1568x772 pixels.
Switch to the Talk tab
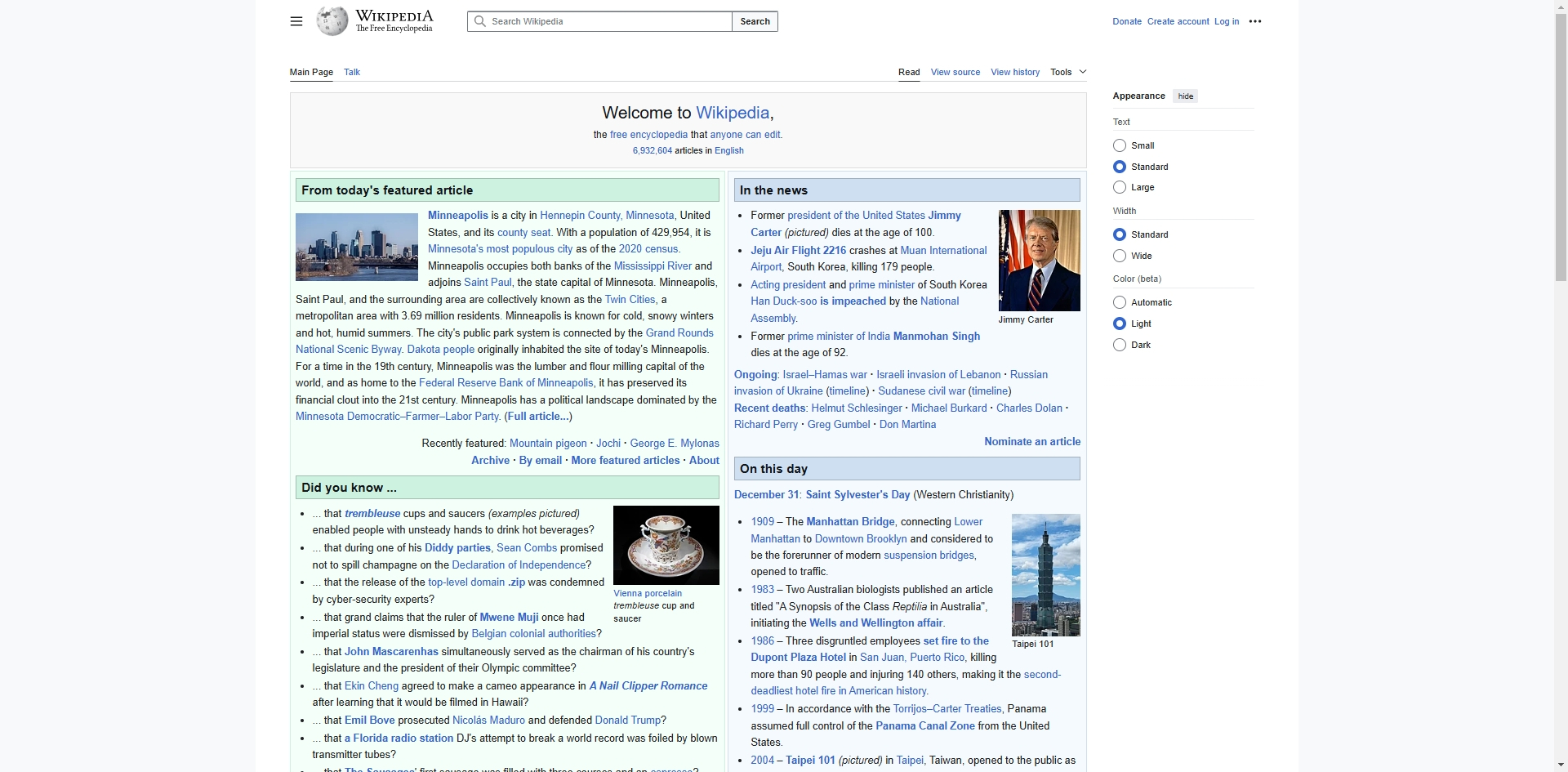352,72
